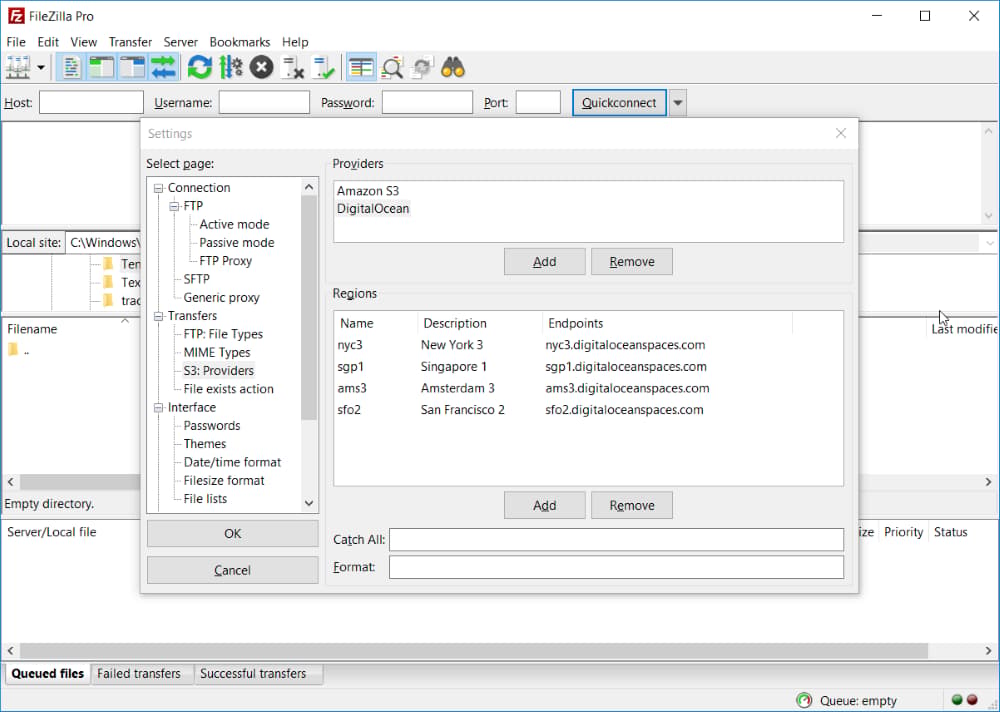The width and height of the screenshot is (1000, 712).
Task: Click Remove button under Providers
Action: 632,262
